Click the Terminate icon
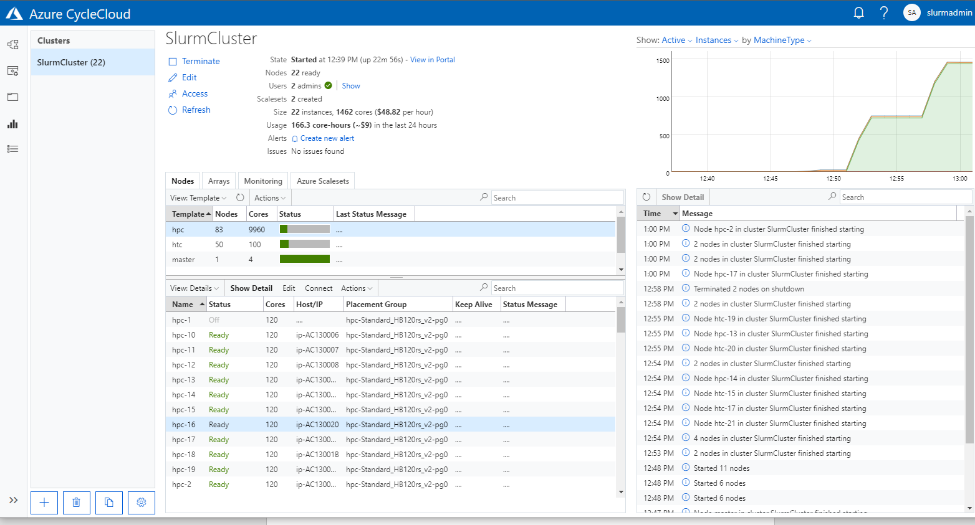The width and height of the screenshot is (975, 525). (x=173, y=62)
